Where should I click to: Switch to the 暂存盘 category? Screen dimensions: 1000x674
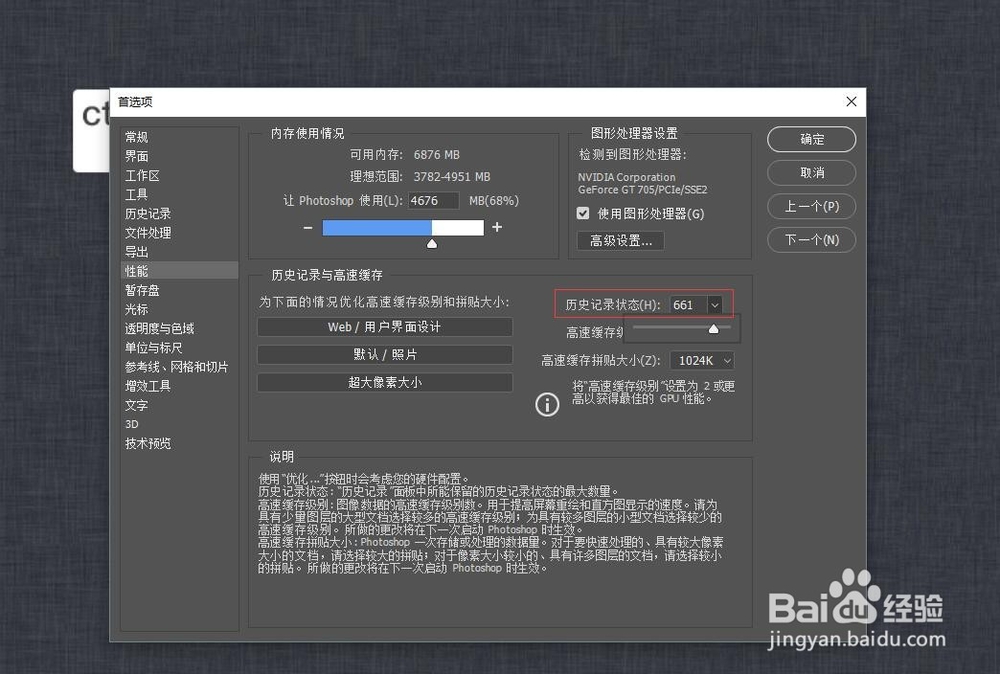coord(142,290)
